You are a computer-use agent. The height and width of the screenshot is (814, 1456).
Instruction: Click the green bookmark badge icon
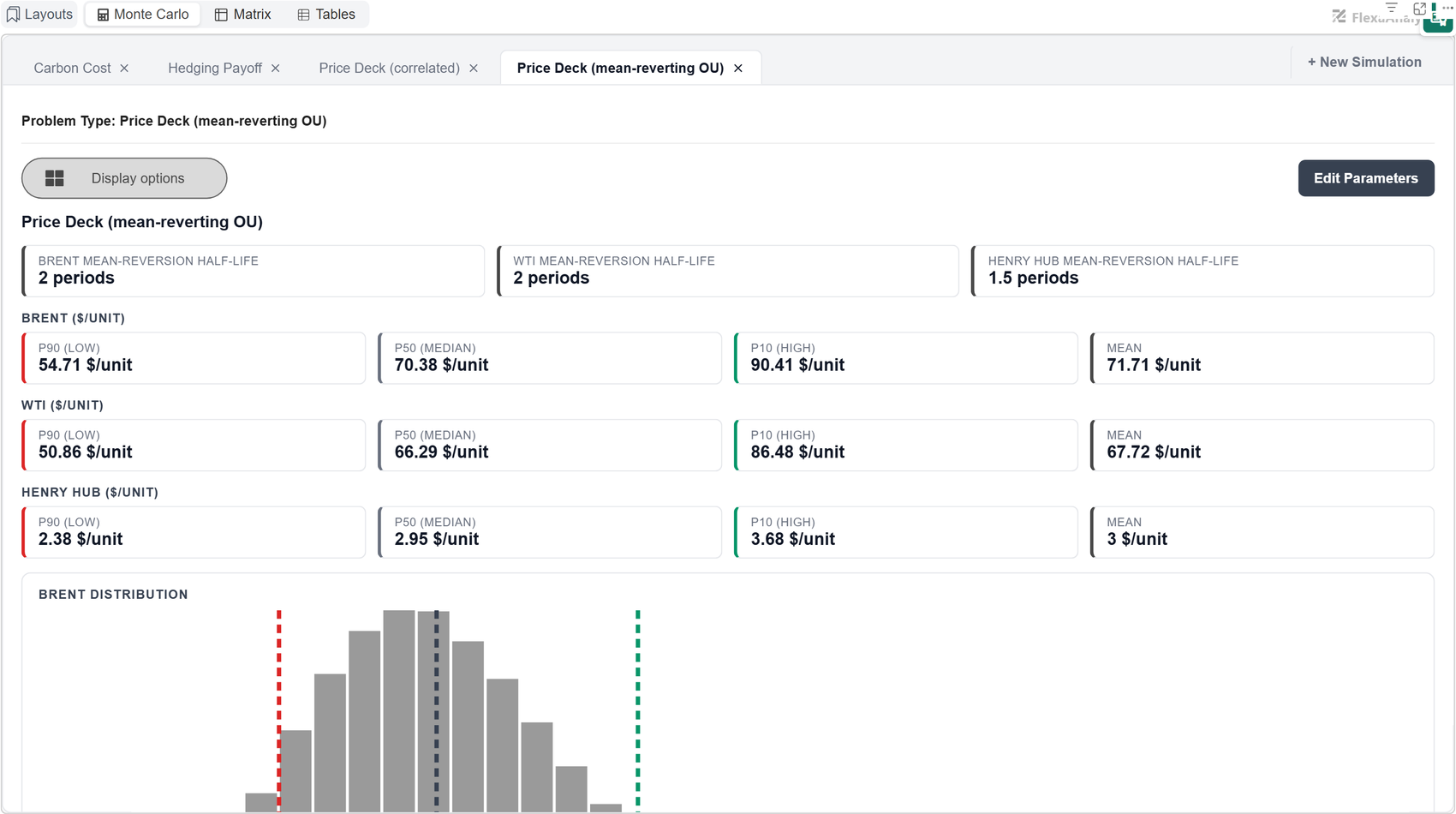[x=1438, y=21]
